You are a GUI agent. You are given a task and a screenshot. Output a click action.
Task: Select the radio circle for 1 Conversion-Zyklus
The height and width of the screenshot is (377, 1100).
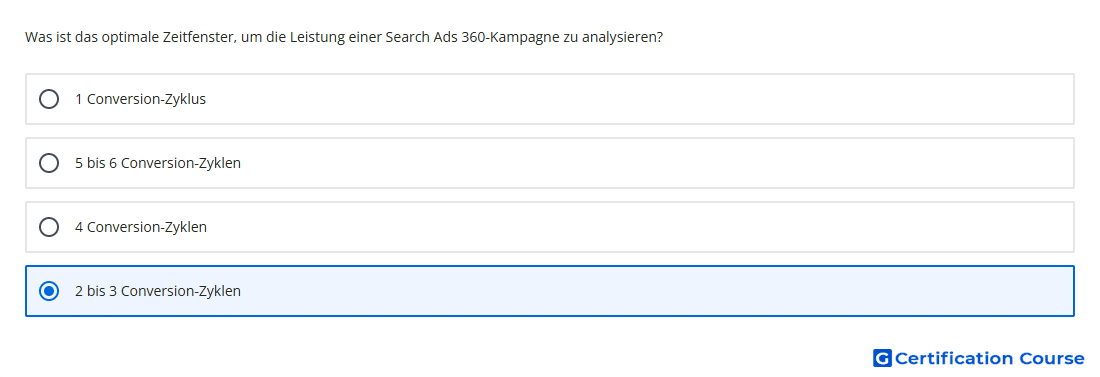tap(49, 99)
